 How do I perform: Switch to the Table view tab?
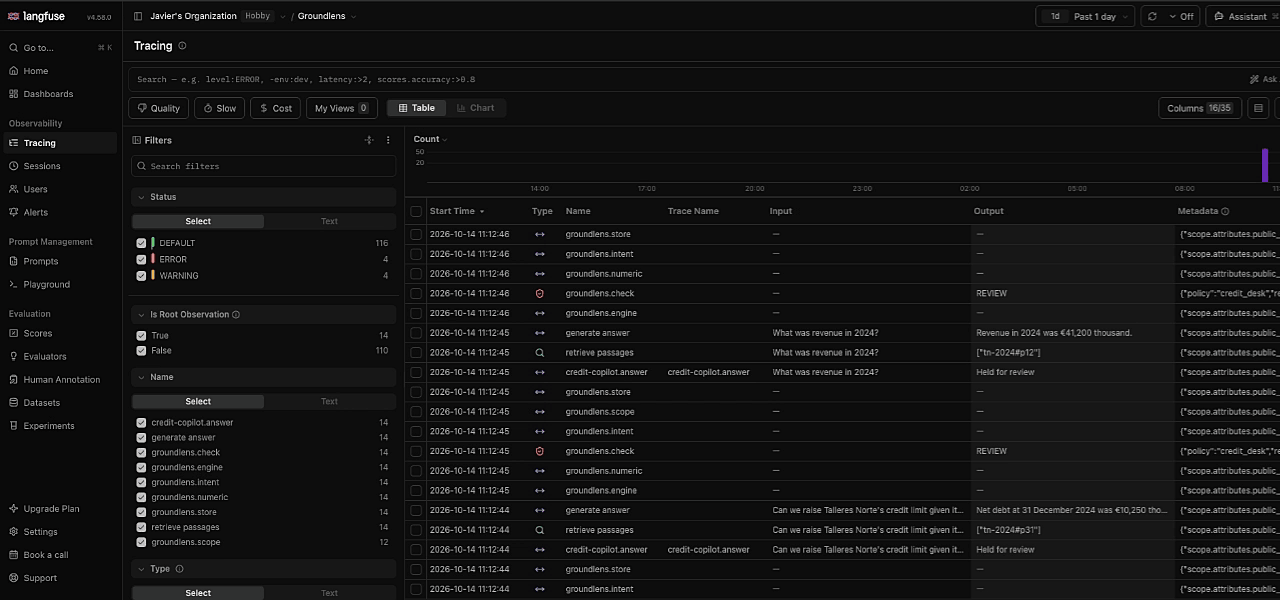[x=416, y=108]
